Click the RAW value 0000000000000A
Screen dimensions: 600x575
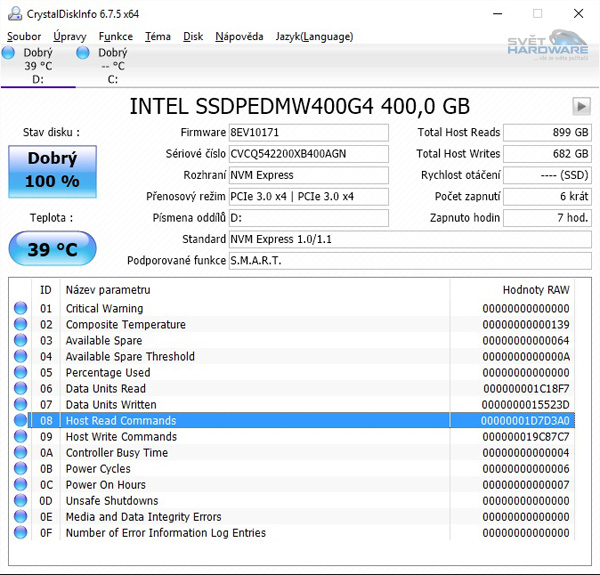click(526, 357)
